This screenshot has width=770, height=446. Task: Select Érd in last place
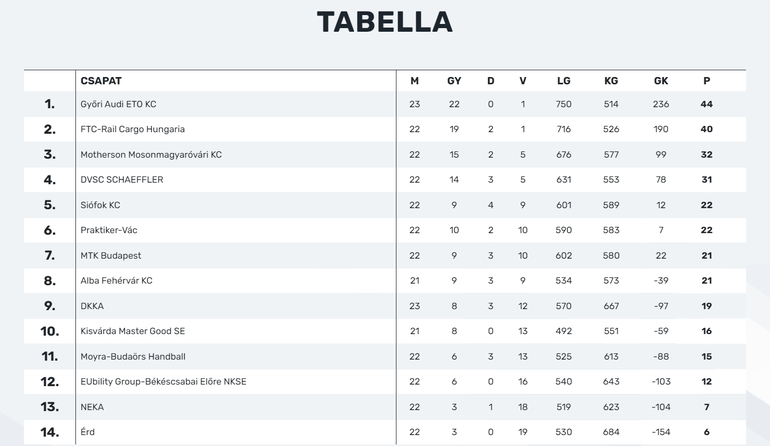(87, 432)
